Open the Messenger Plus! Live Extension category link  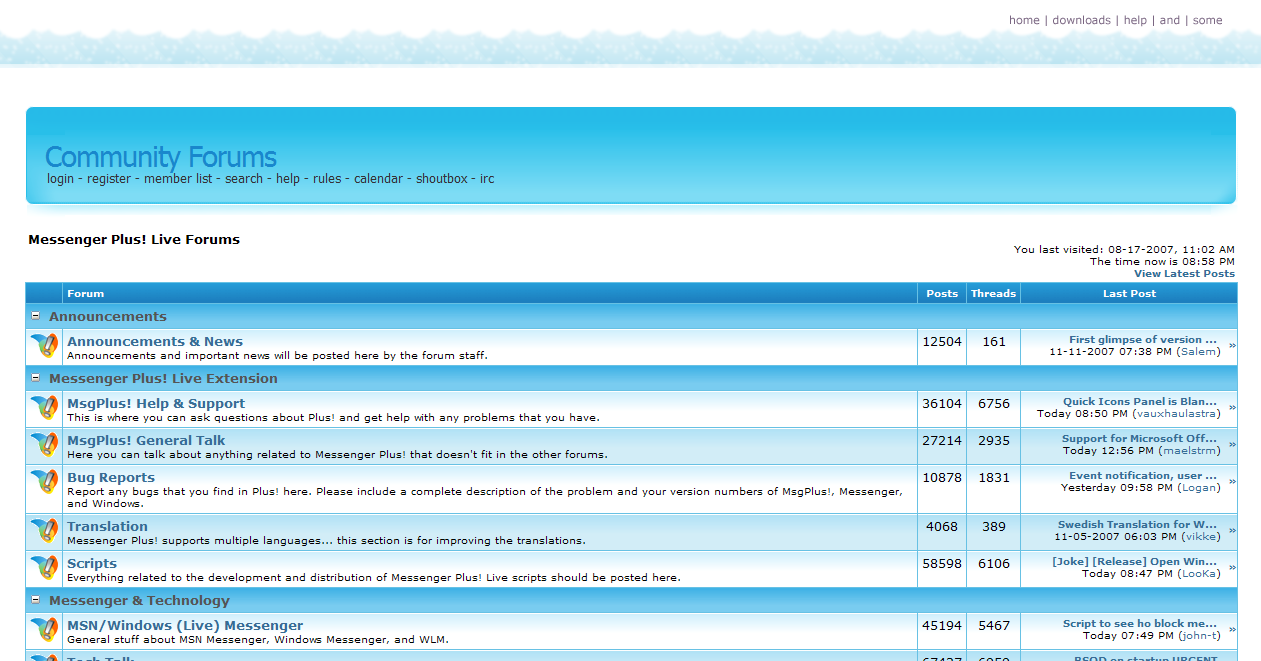(163, 378)
